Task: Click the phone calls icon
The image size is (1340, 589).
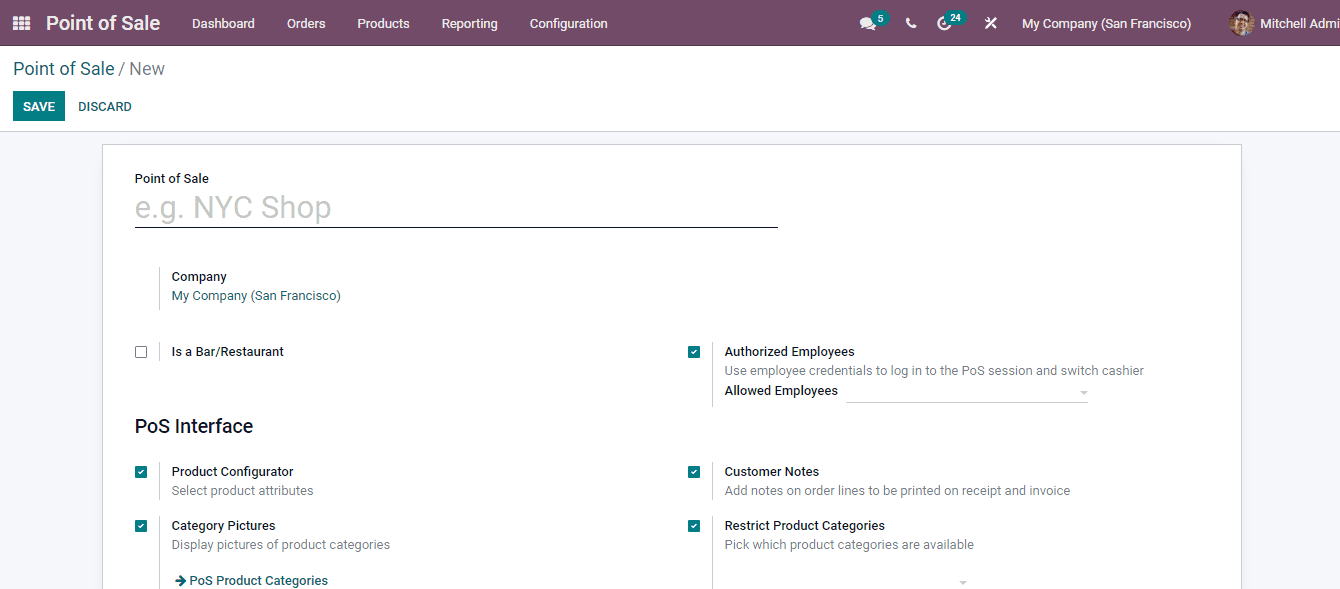Action: click(910, 23)
